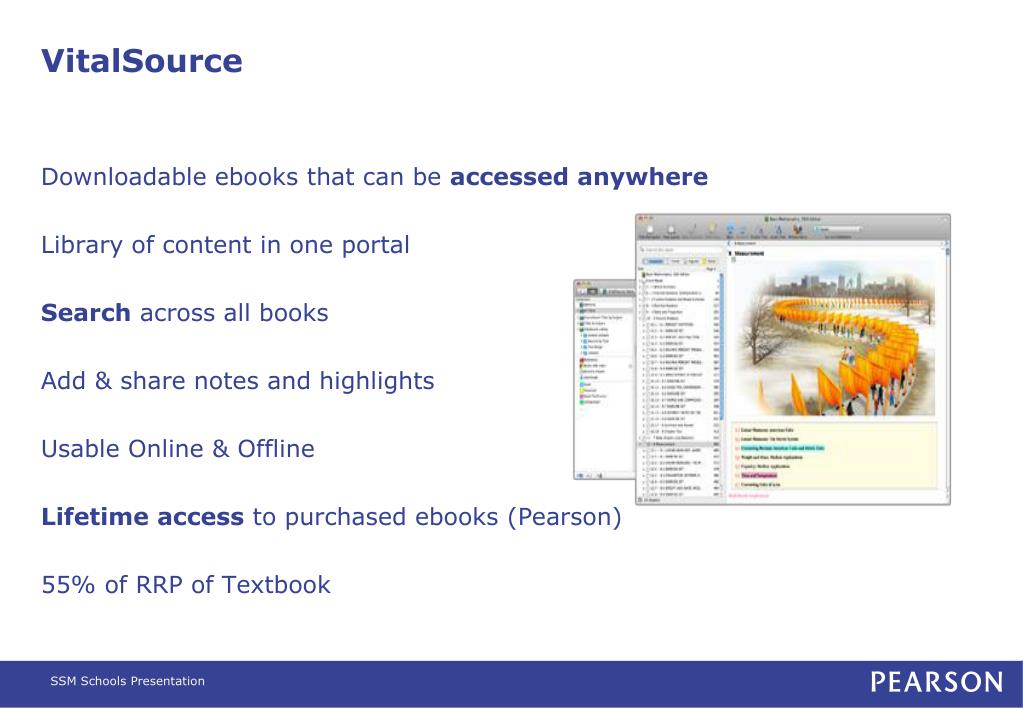Viewport: 1023px width, 708px height.
Task: Click the back arrow above the page
Action: click(729, 243)
